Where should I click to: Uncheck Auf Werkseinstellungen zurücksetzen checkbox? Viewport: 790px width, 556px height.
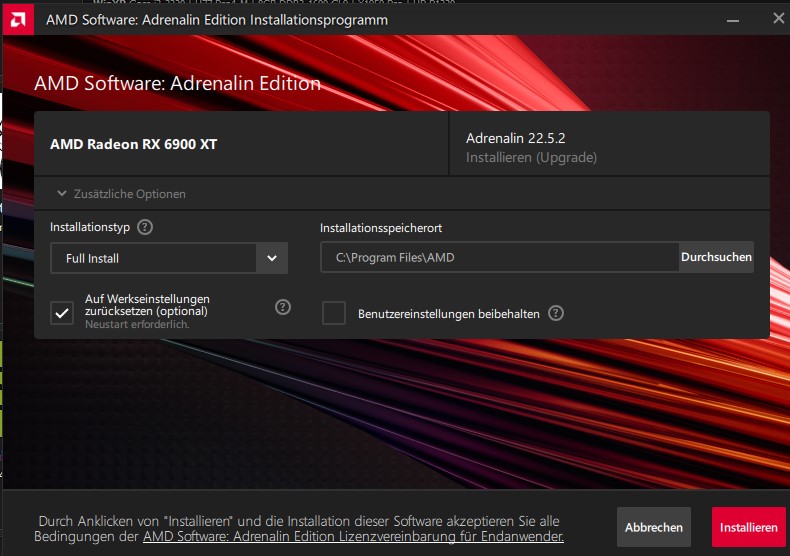(62, 313)
